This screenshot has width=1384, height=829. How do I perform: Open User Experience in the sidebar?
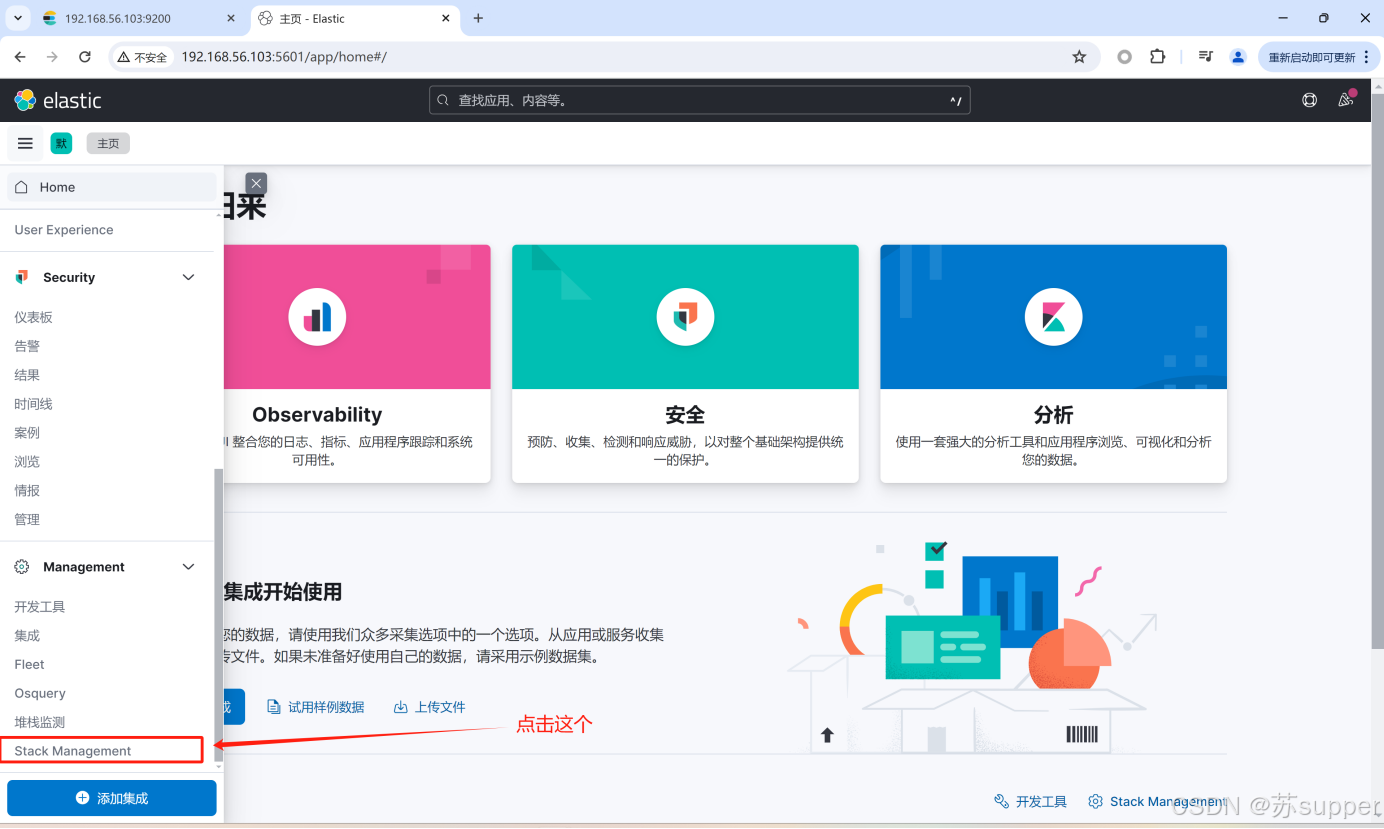pos(64,230)
